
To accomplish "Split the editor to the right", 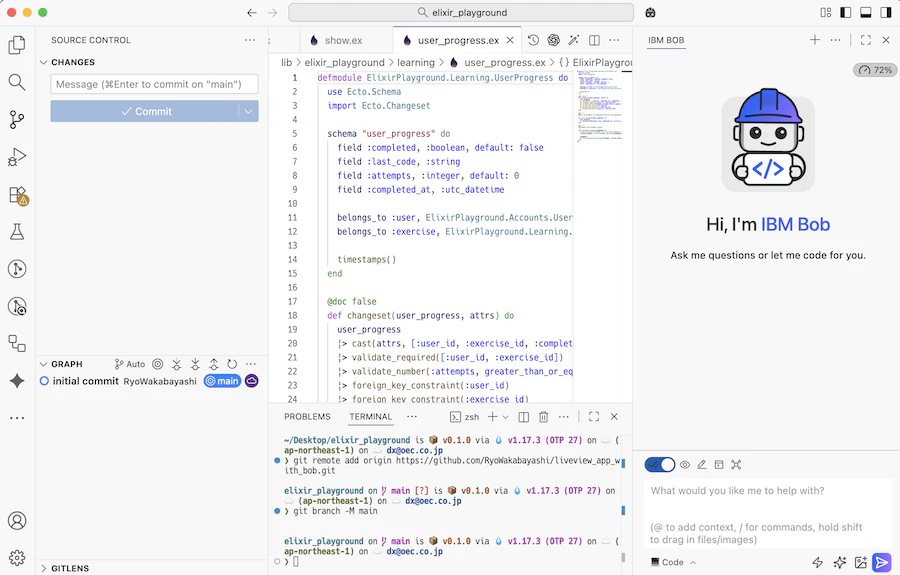I will (594, 40).
